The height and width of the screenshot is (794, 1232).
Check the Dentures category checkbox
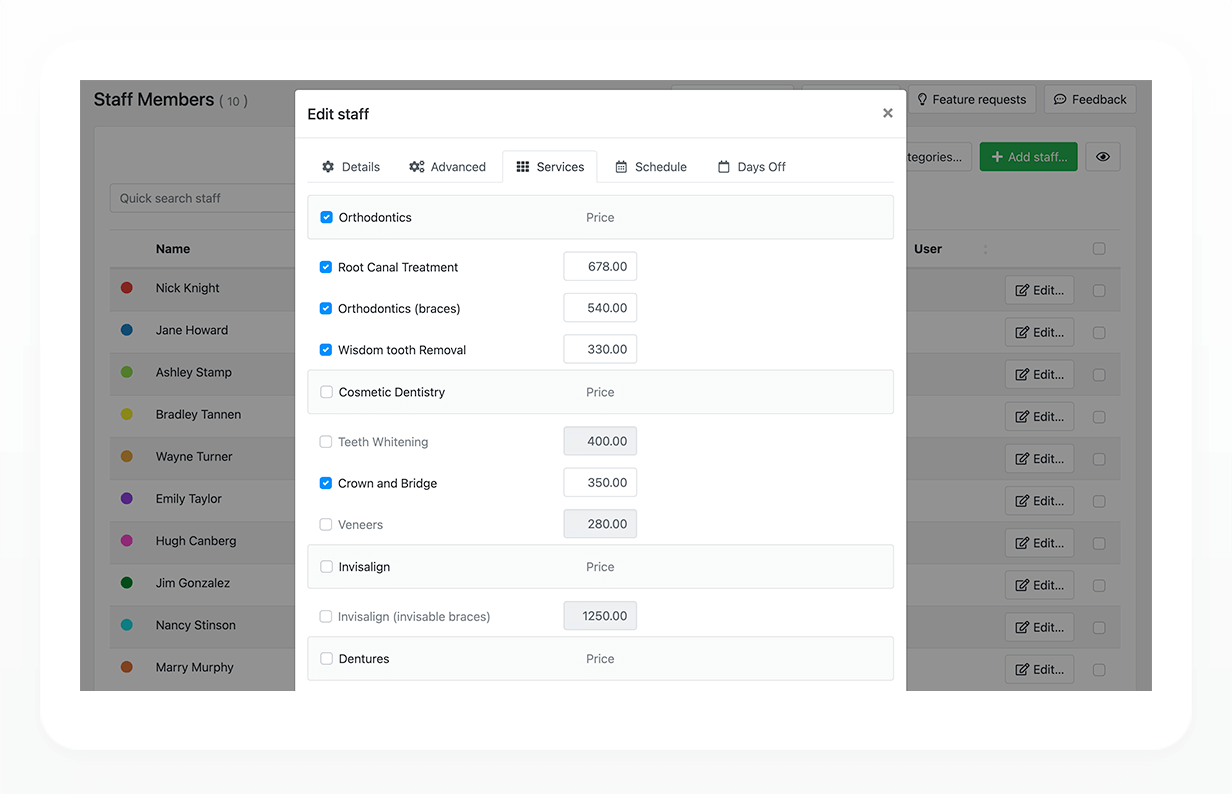point(326,658)
